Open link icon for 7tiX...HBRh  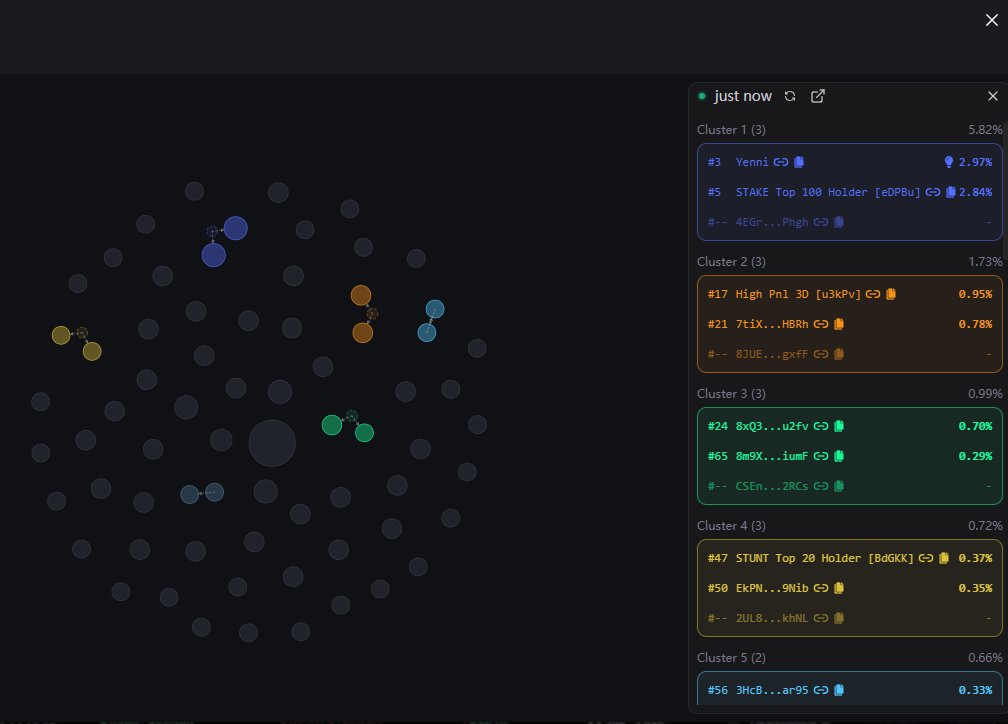coord(821,324)
